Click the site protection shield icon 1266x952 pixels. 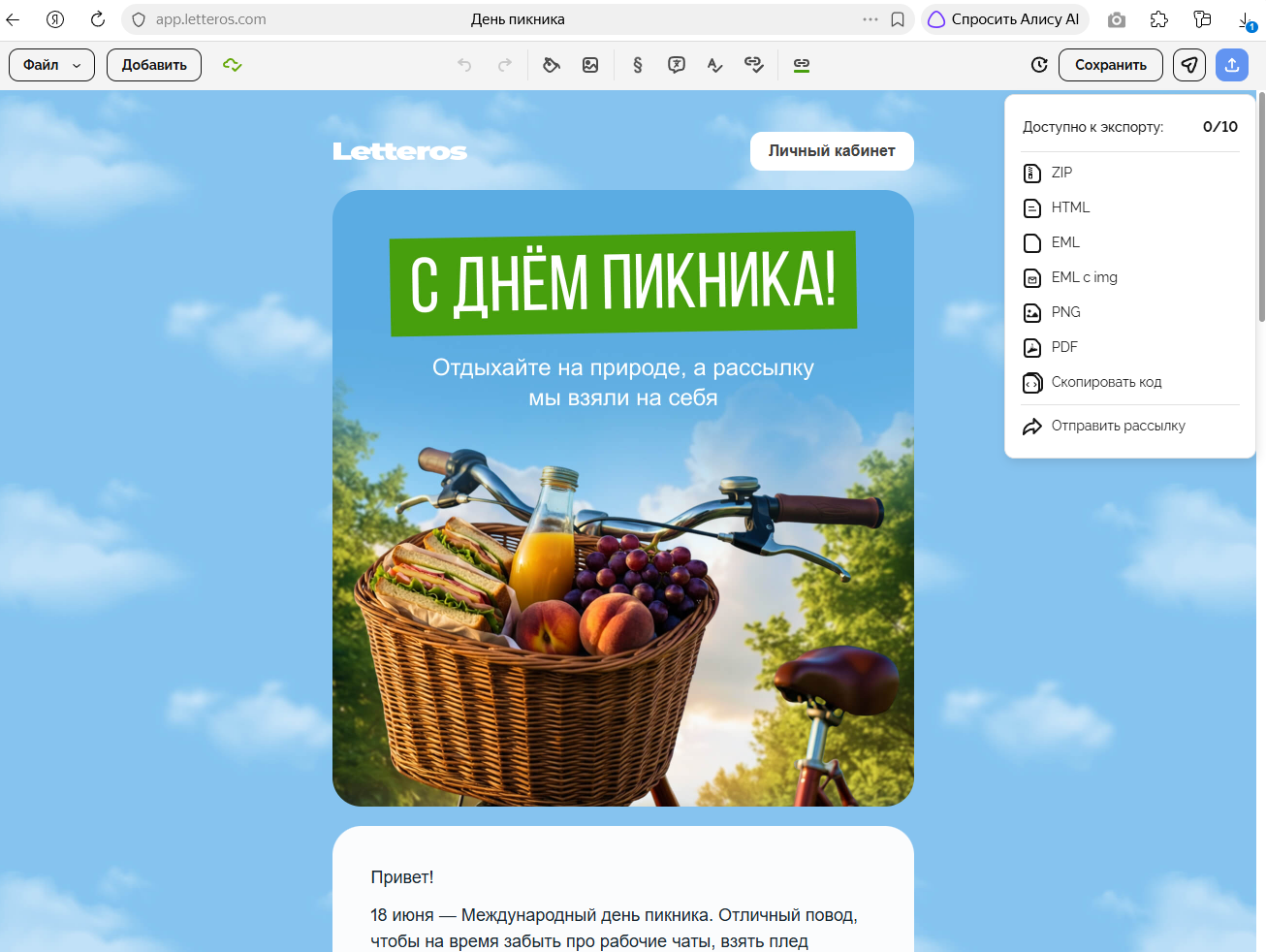pos(139,19)
